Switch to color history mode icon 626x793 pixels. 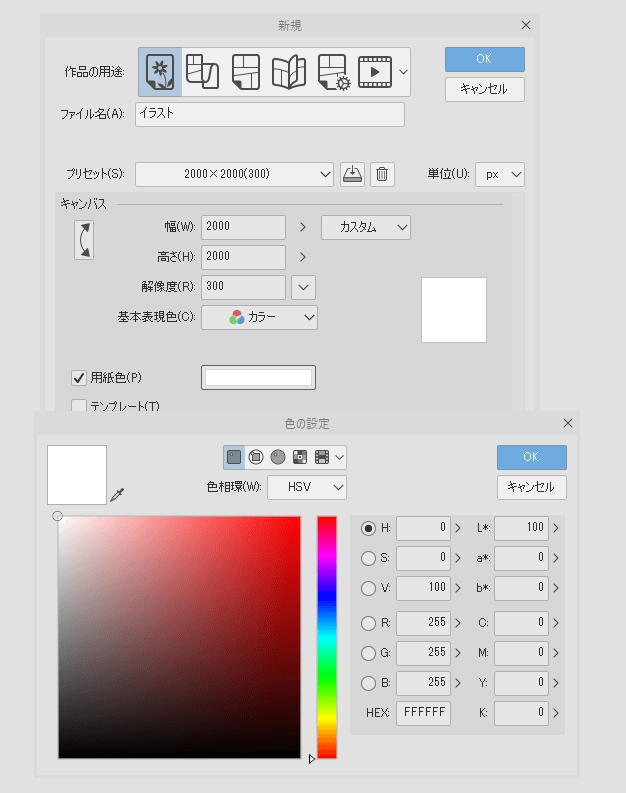[322, 457]
